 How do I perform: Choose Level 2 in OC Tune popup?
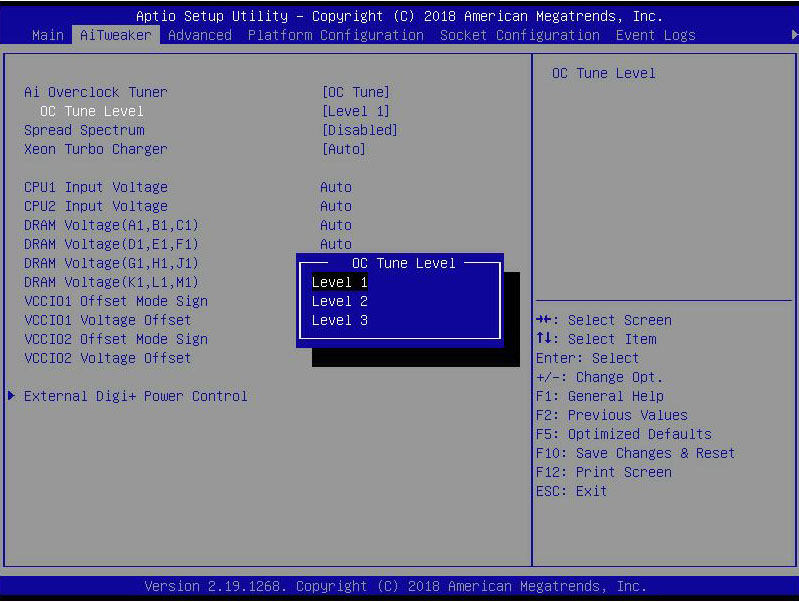tap(340, 301)
